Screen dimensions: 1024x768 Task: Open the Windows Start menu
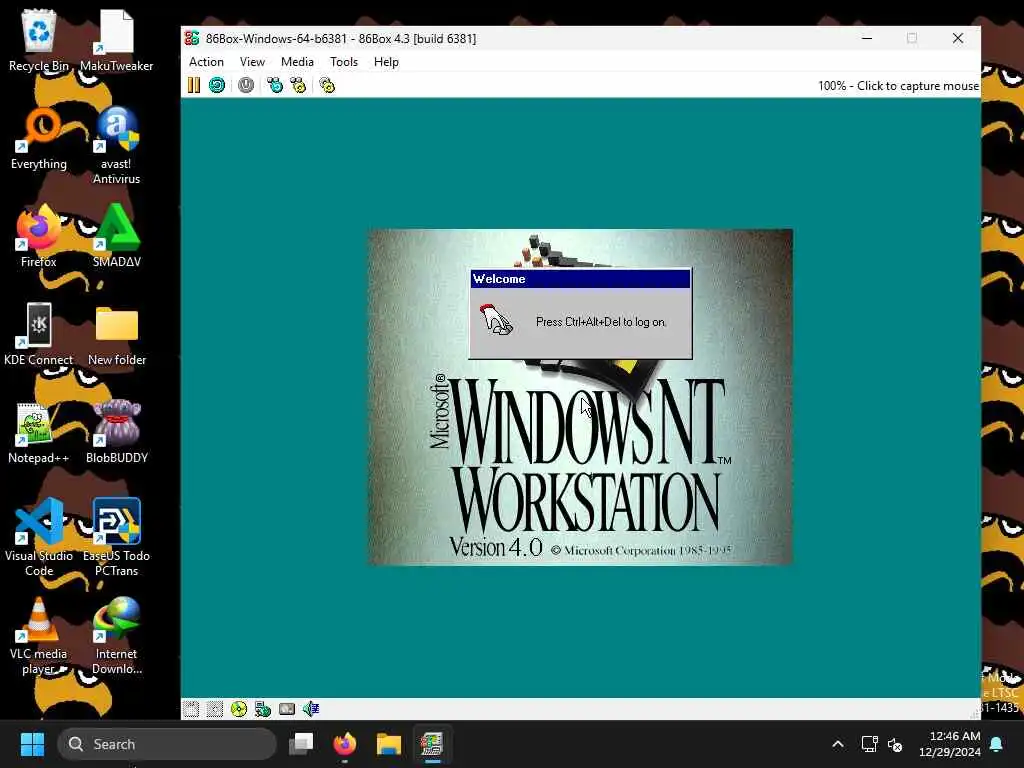point(32,744)
